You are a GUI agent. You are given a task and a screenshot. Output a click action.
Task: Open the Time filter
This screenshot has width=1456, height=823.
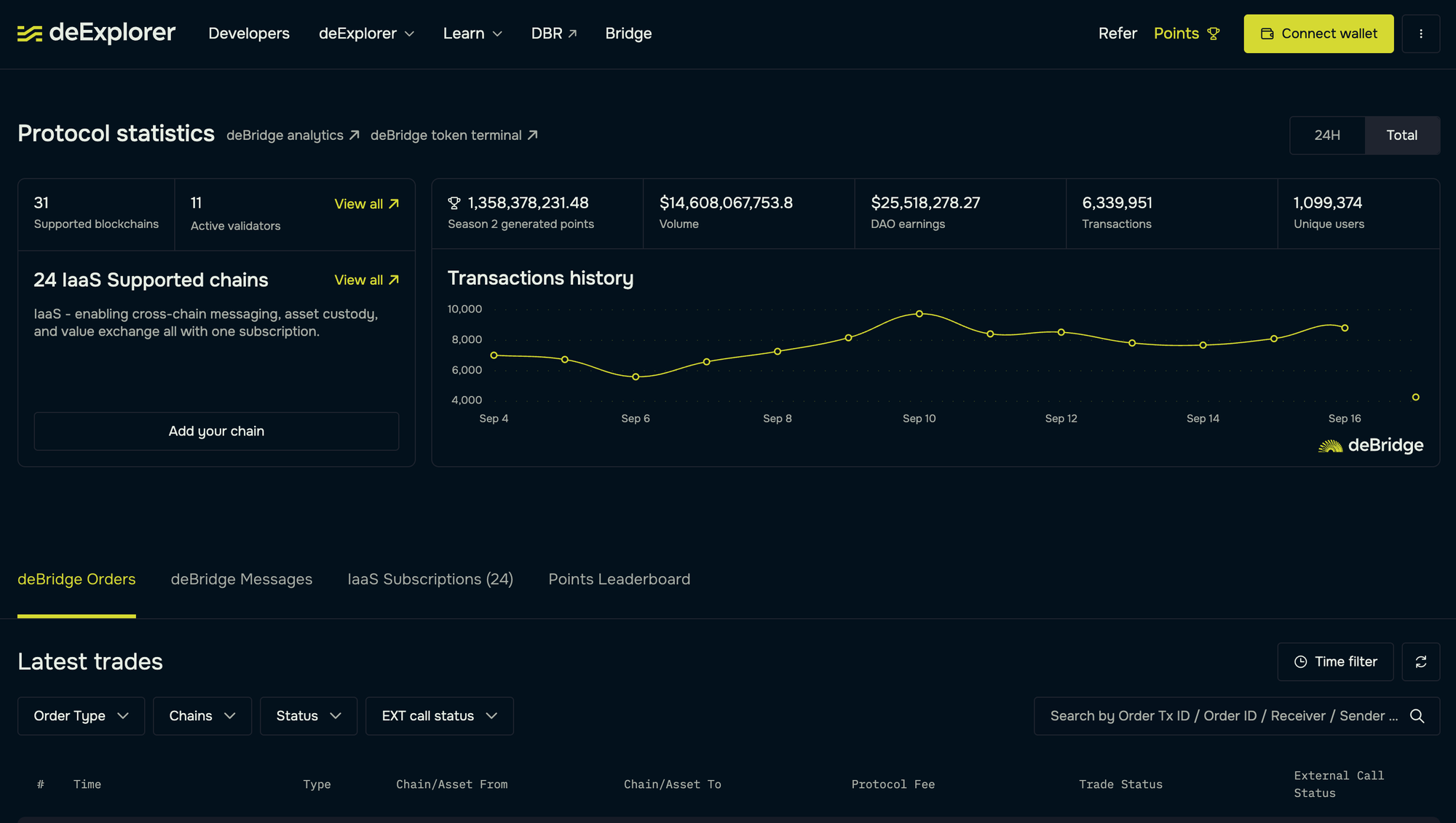tap(1335, 661)
